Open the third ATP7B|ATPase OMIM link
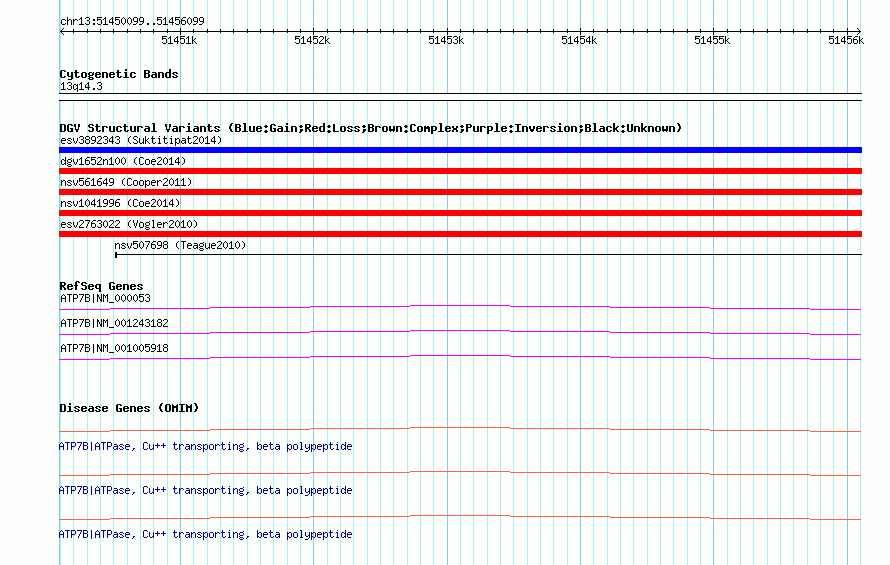Viewport: 890px width, 565px height. pos(205,534)
